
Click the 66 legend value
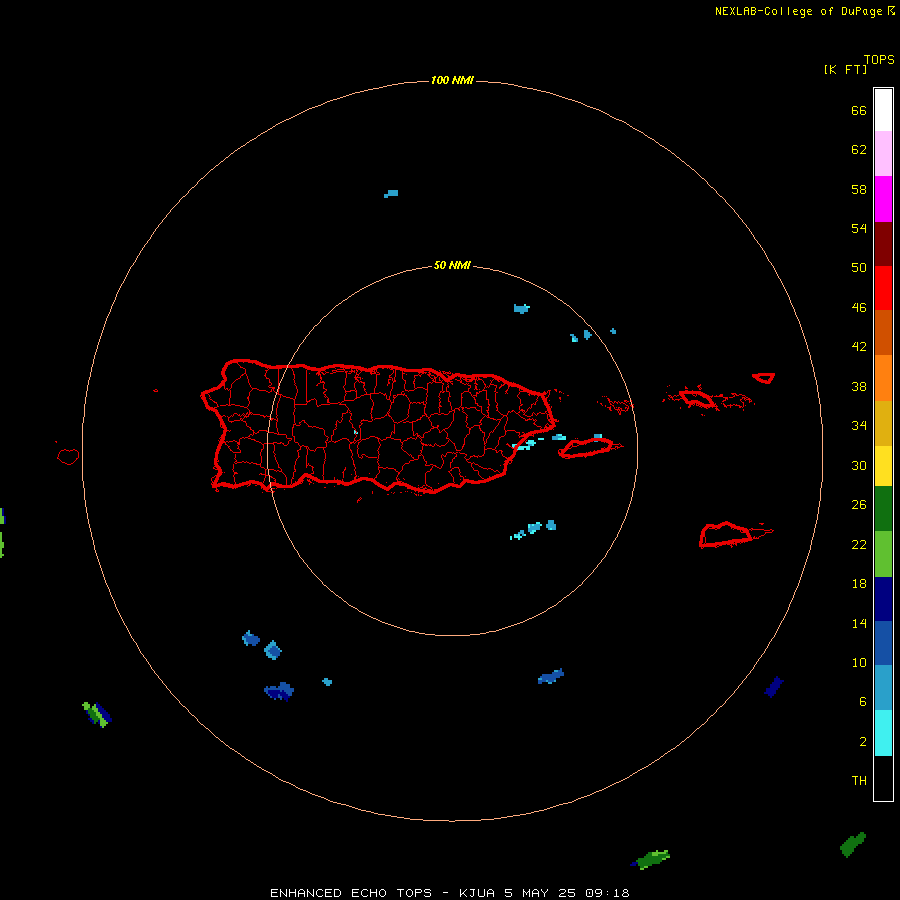tap(859, 111)
